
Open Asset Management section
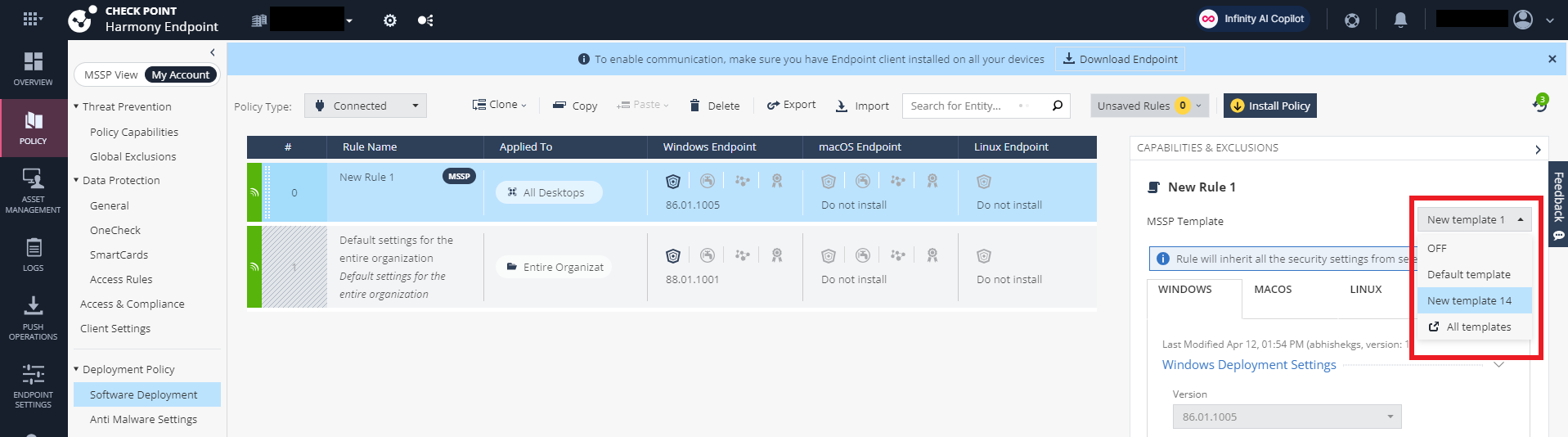[34, 191]
